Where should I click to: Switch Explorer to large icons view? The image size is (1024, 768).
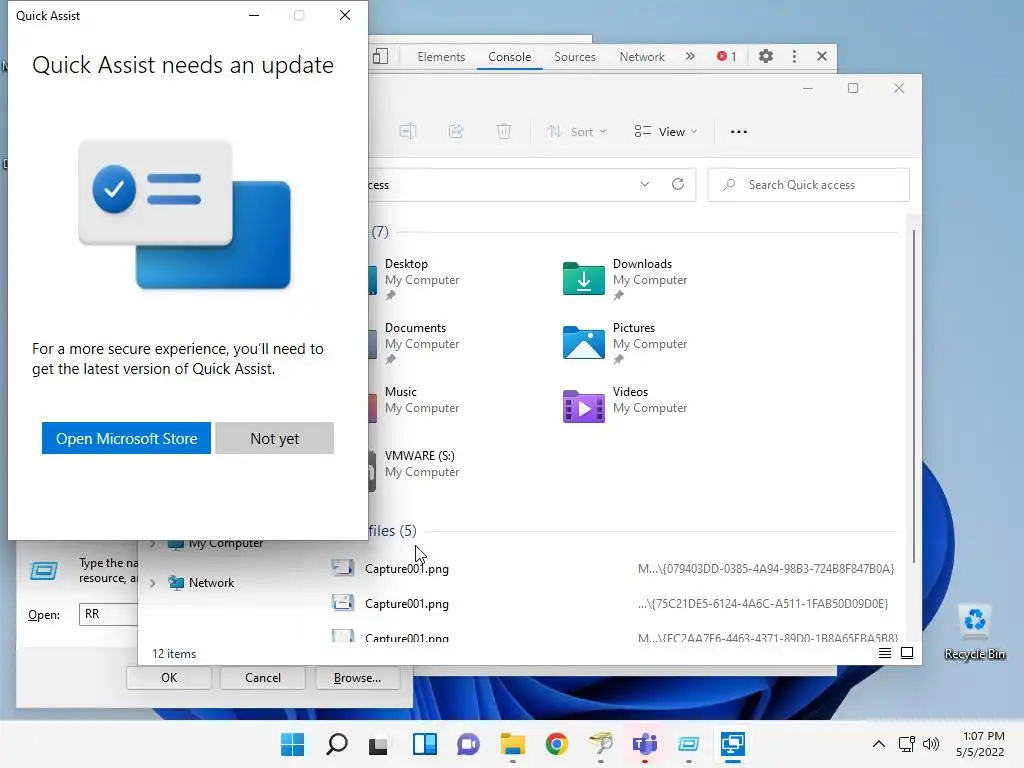[907, 653]
